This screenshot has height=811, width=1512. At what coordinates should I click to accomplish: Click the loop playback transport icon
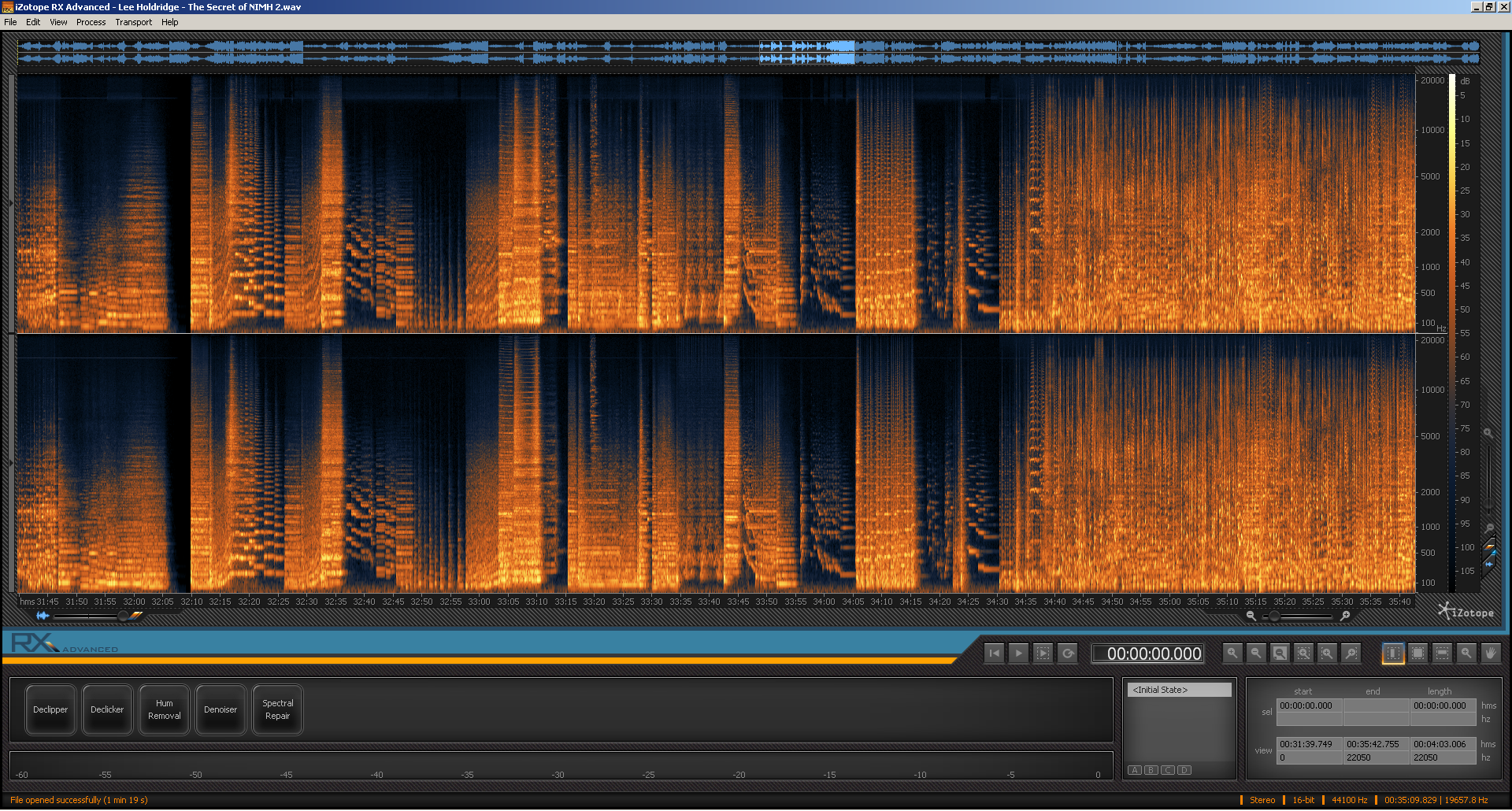click(1068, 654)
